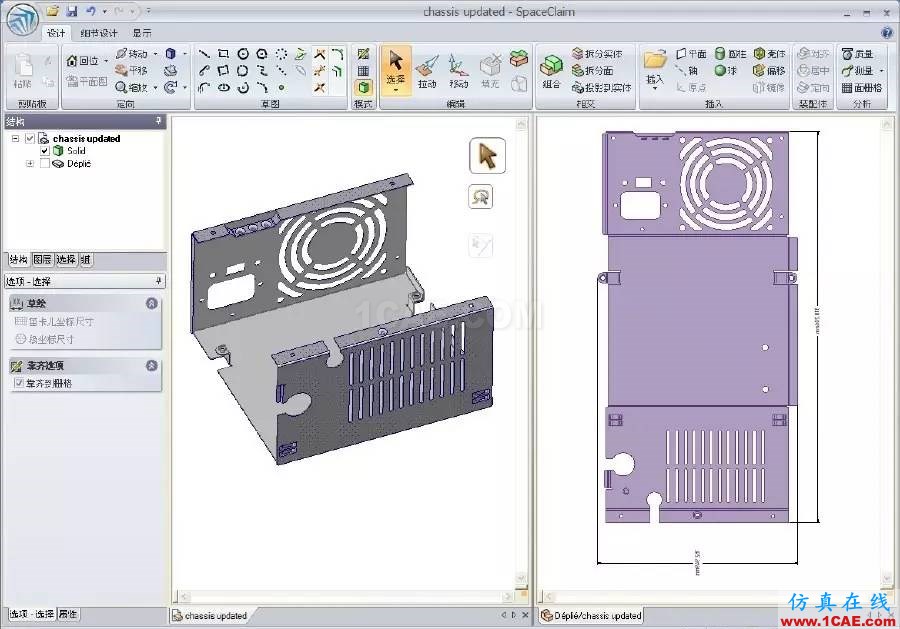Collapse the 对齐选项 panel section
900x629 pixels.
click(x=151, y=366)
